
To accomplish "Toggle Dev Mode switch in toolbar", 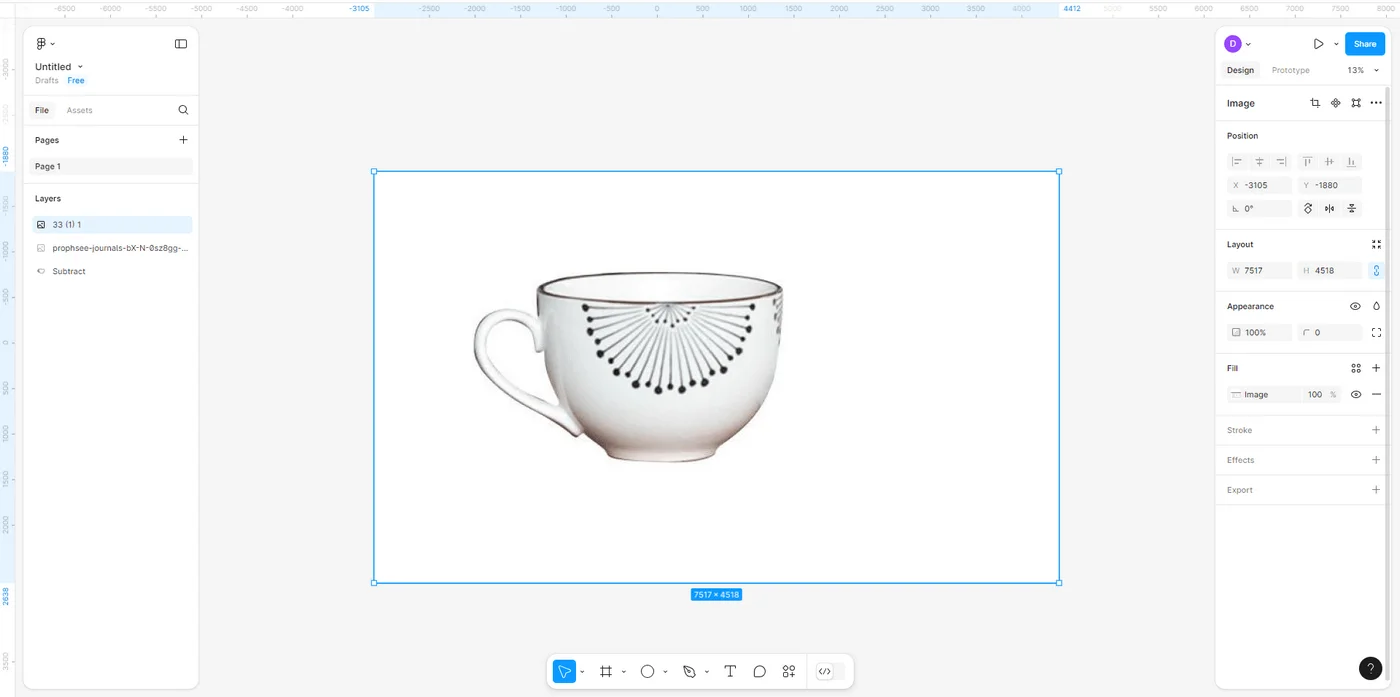I will [830, 672].
